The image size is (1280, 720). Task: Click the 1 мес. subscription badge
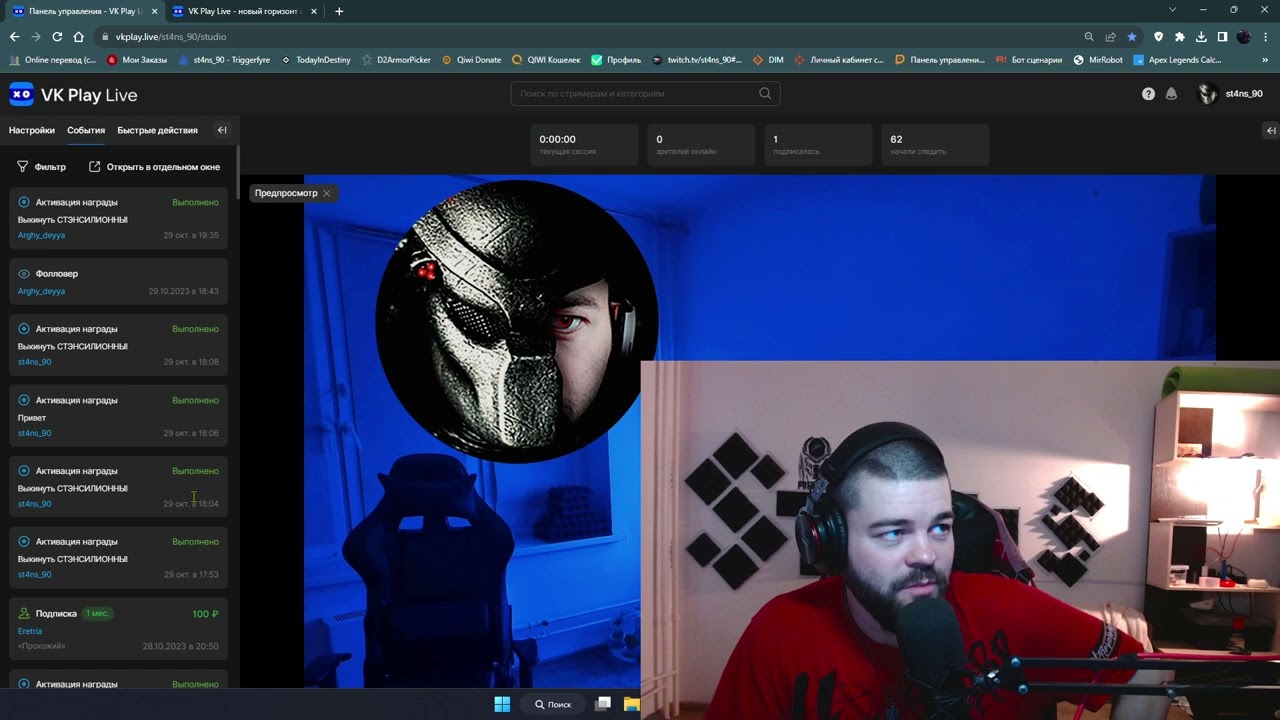coord(97,614)
